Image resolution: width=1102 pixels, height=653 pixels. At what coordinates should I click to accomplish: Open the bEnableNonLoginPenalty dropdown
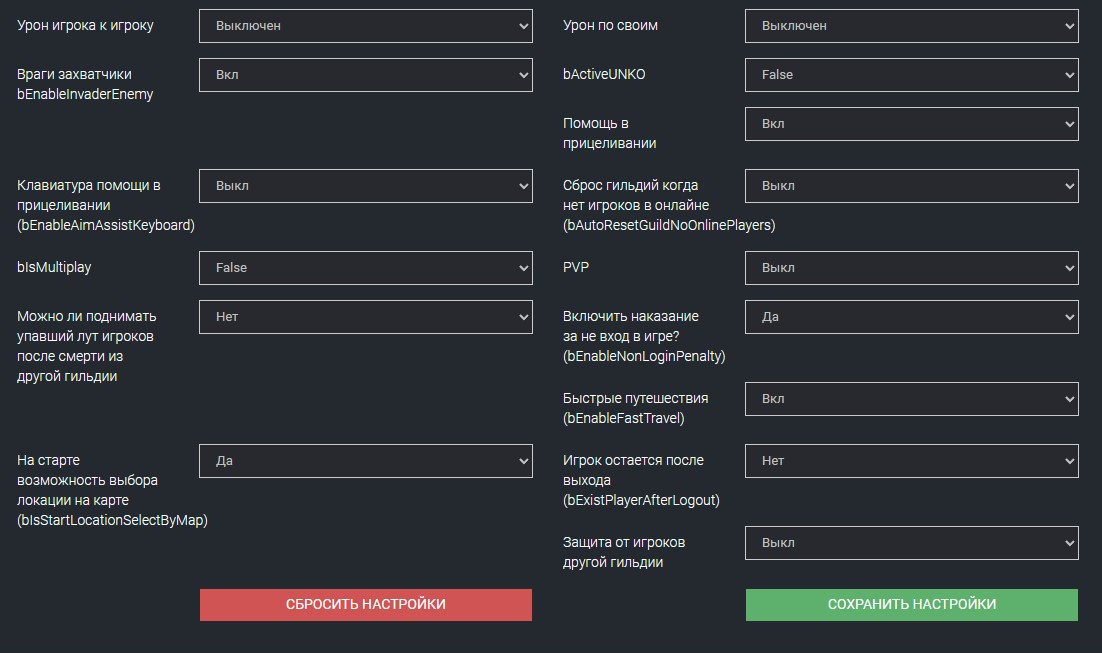pos(912,317)
